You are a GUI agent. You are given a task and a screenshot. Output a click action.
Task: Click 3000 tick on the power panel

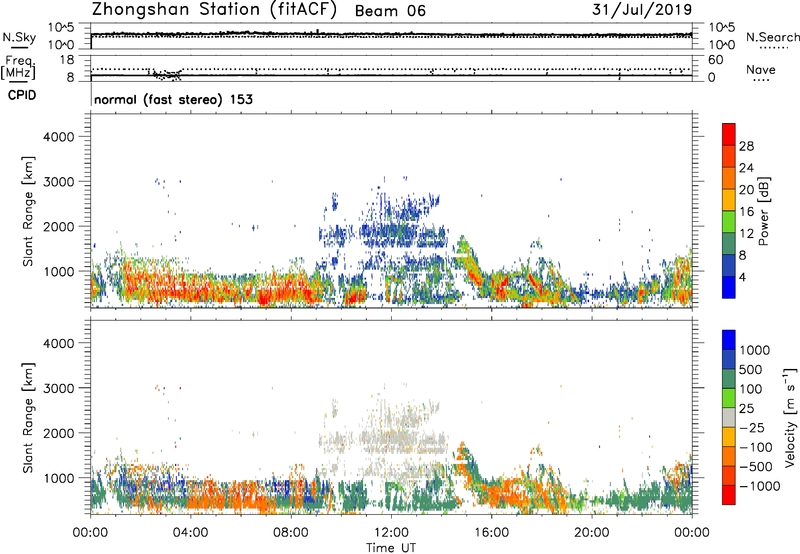pos(58,182)
